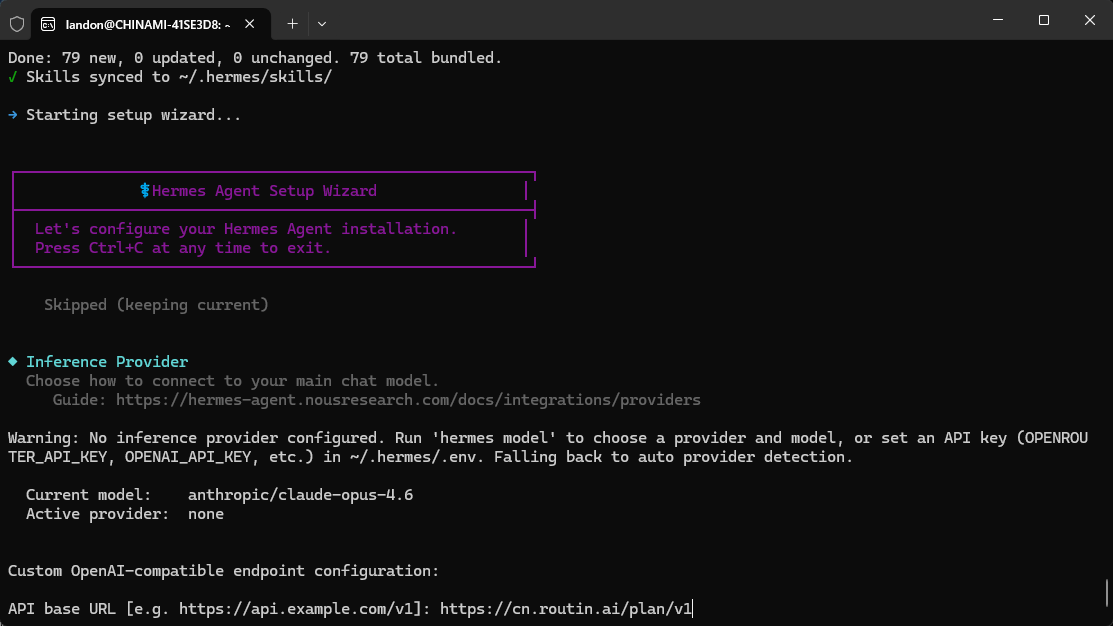Click the admin shield icon in title bar
The height and width of the screenshot is (626, 1113).
(17, 23)
